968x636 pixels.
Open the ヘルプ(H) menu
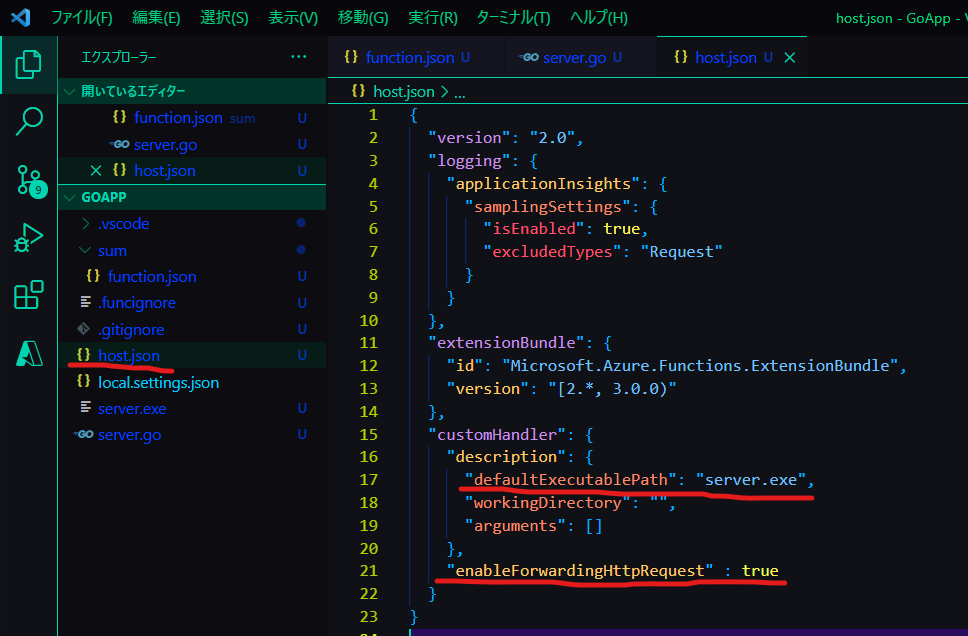pos(598,17)
